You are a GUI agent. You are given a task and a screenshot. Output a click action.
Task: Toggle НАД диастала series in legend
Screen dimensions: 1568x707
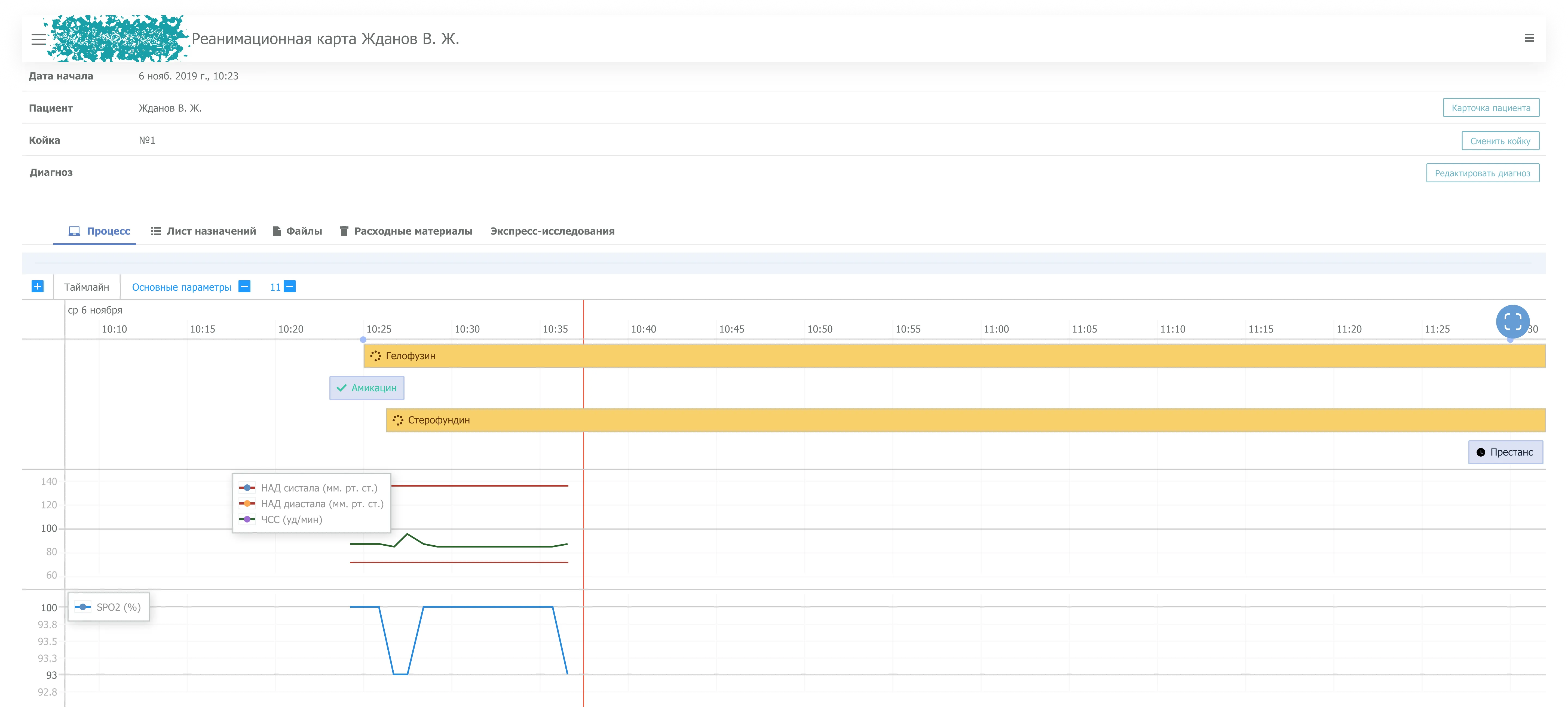[x=312, y=504]
